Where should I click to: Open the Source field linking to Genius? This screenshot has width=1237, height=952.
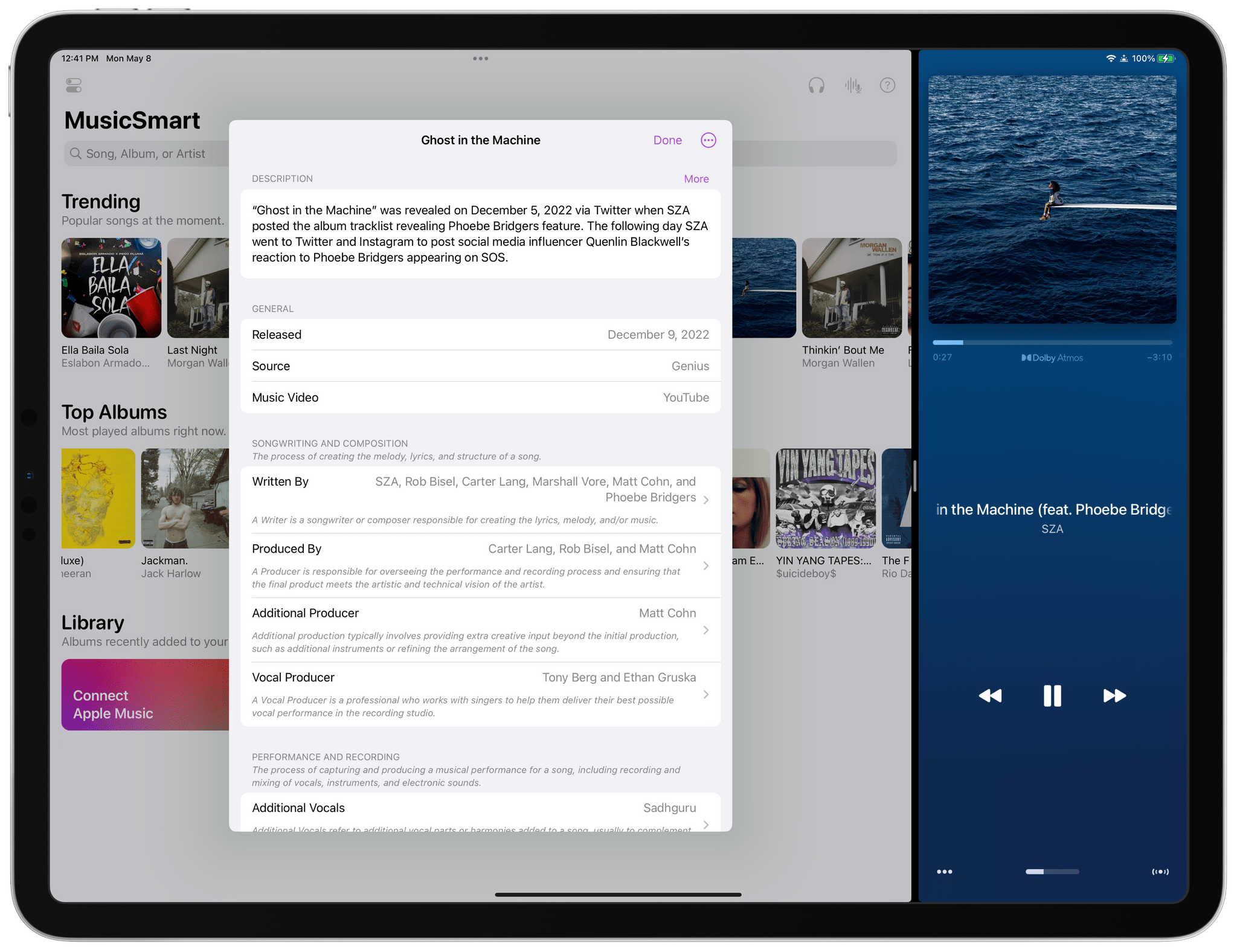(481, 366)
